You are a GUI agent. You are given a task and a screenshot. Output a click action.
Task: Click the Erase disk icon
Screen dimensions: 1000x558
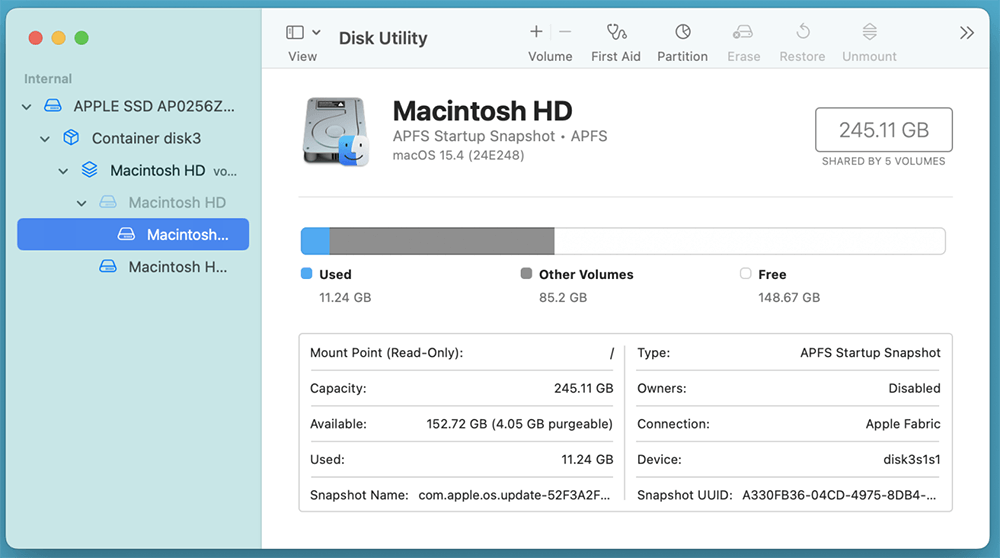743,31
